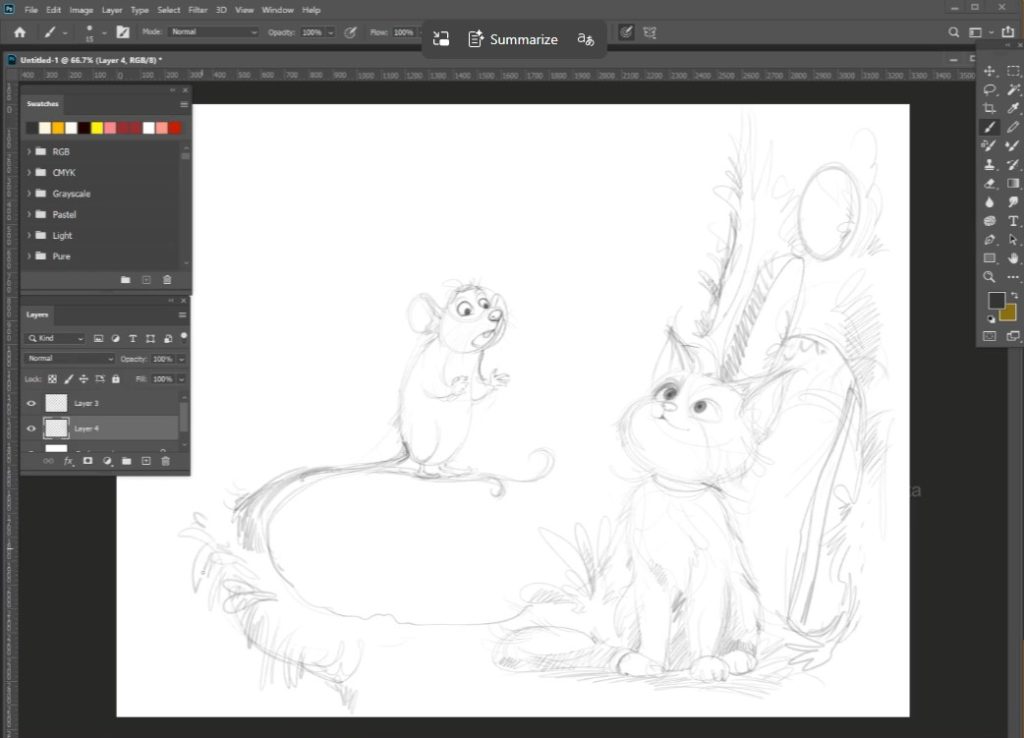Select the Layer 4 thumbnail

(x=57, y=428)
